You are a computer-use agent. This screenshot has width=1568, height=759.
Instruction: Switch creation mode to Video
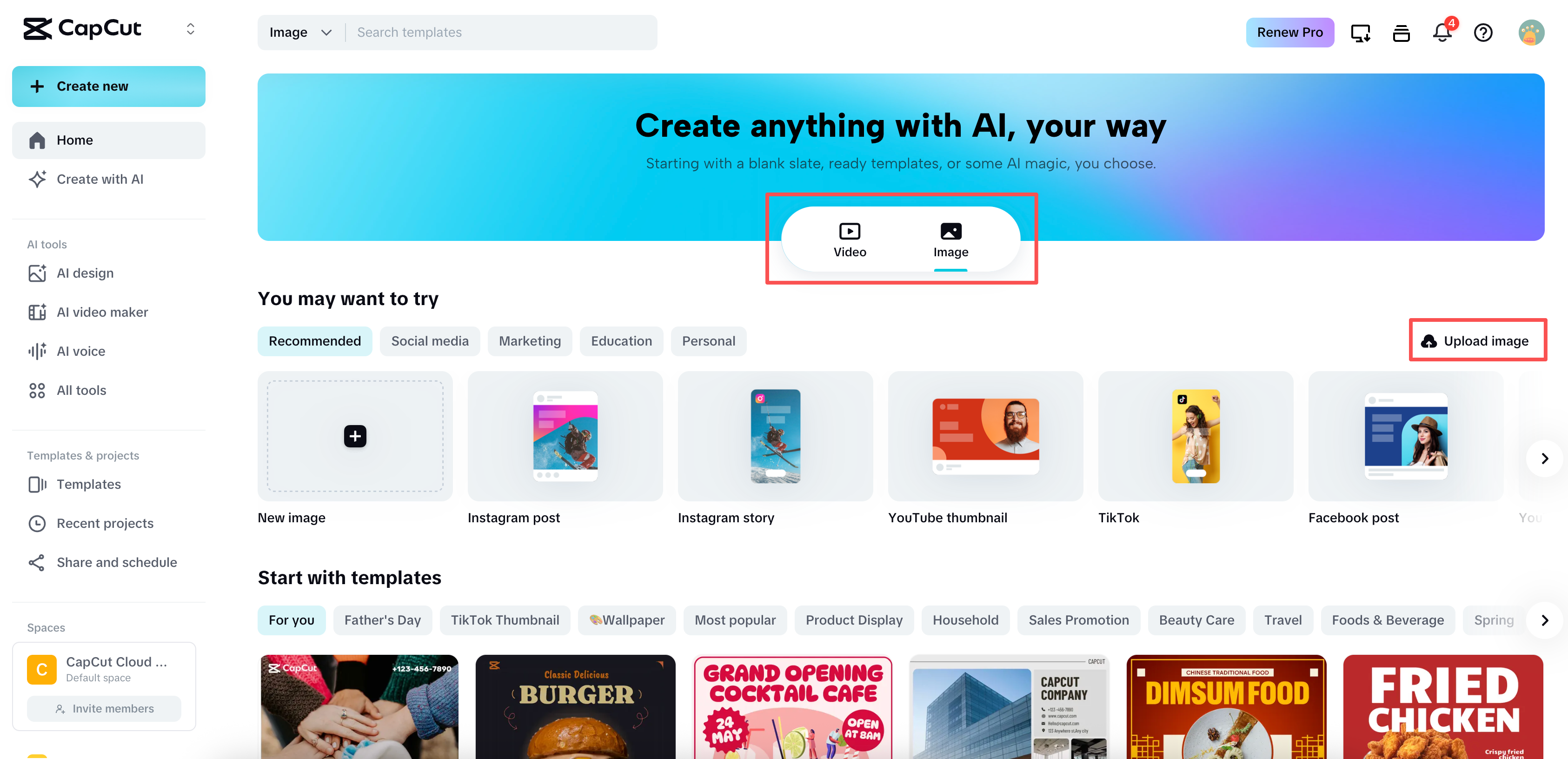pyautogui.click(x=849, y=240)
